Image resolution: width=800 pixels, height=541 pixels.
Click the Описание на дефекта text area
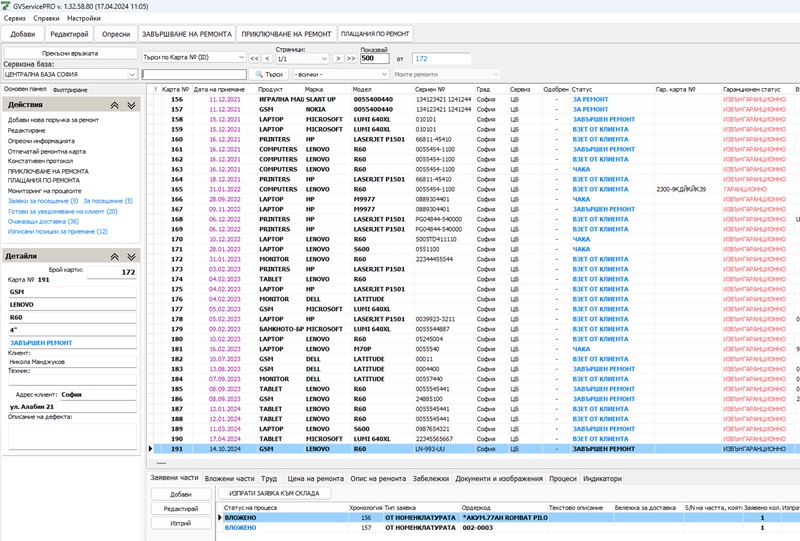(72, 436)
